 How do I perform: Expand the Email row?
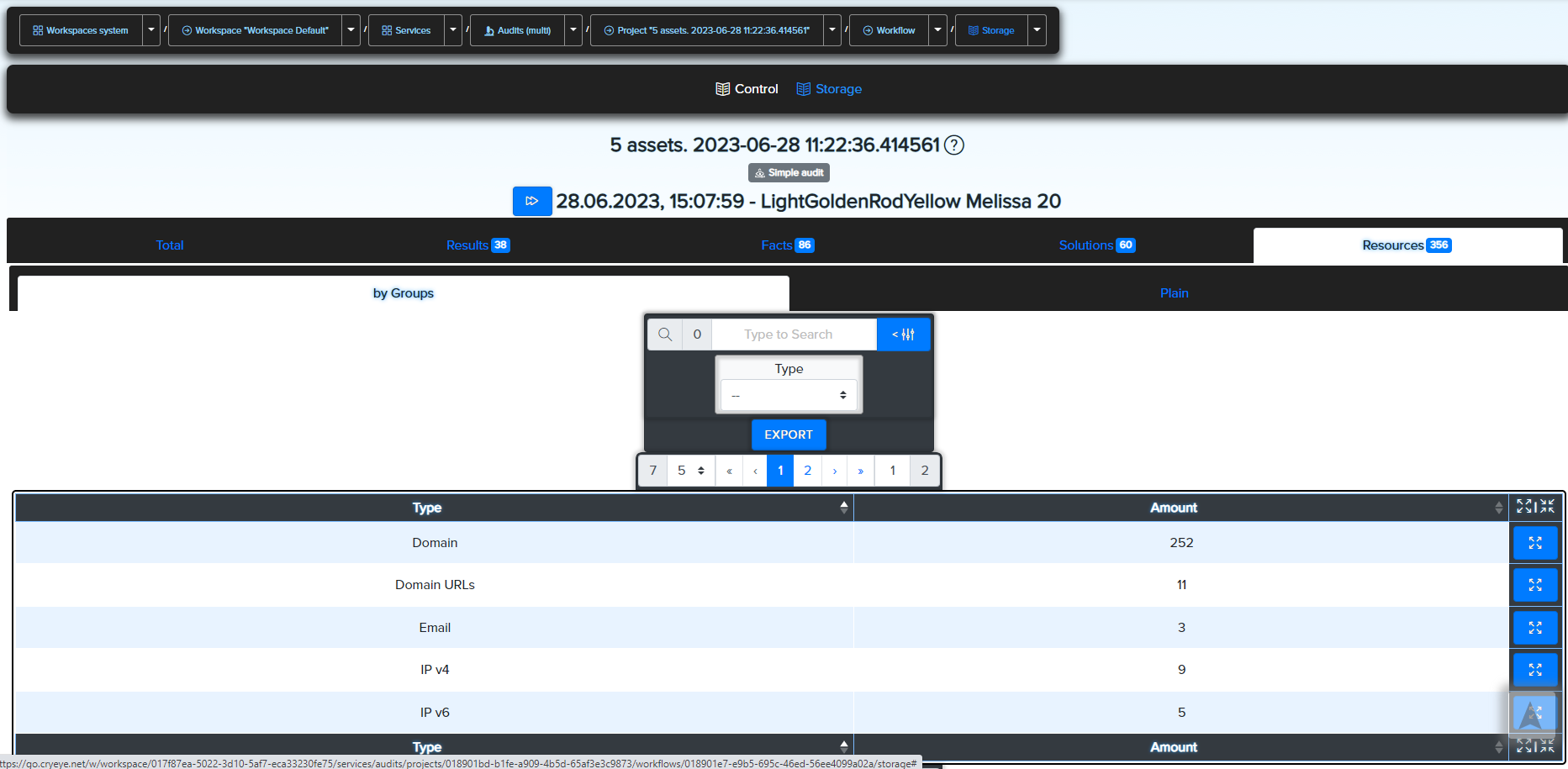(x=1535, y=628)
